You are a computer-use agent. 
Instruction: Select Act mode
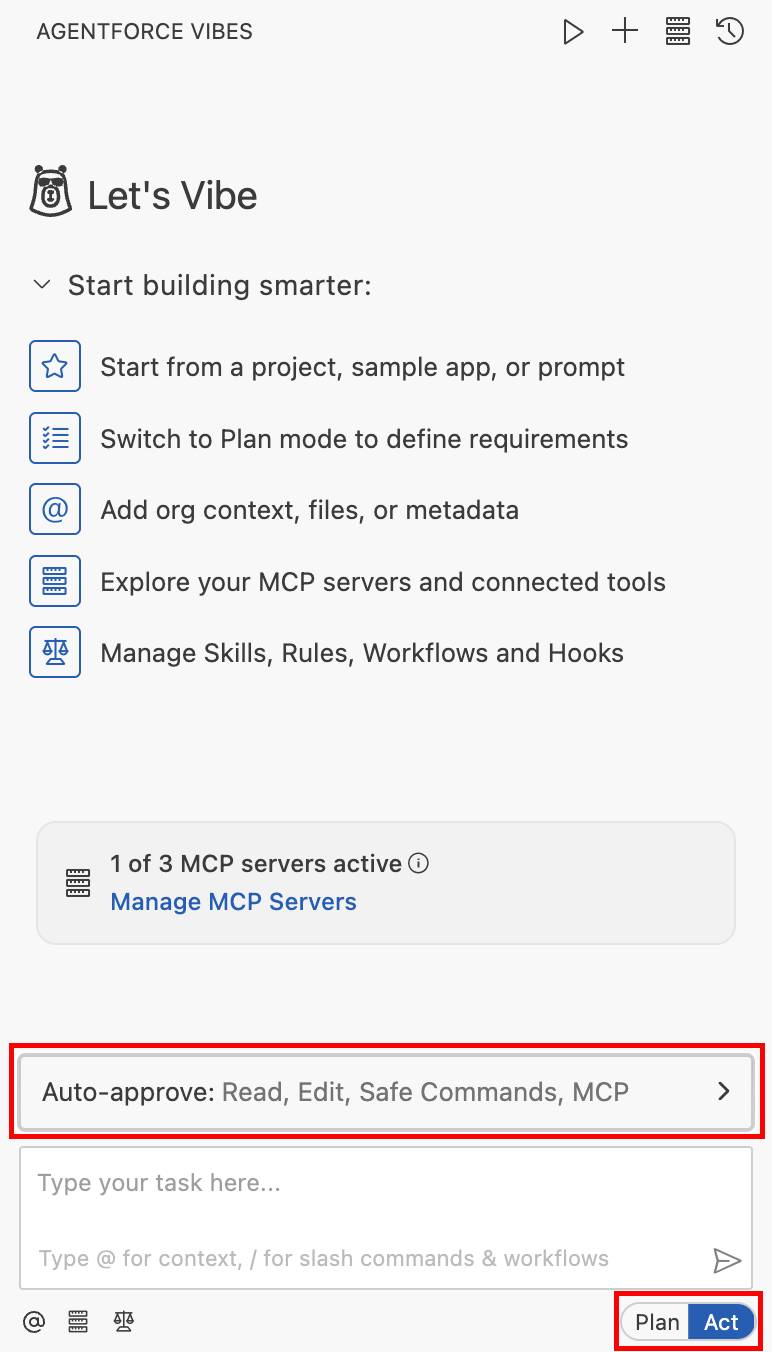[721, 1322]
